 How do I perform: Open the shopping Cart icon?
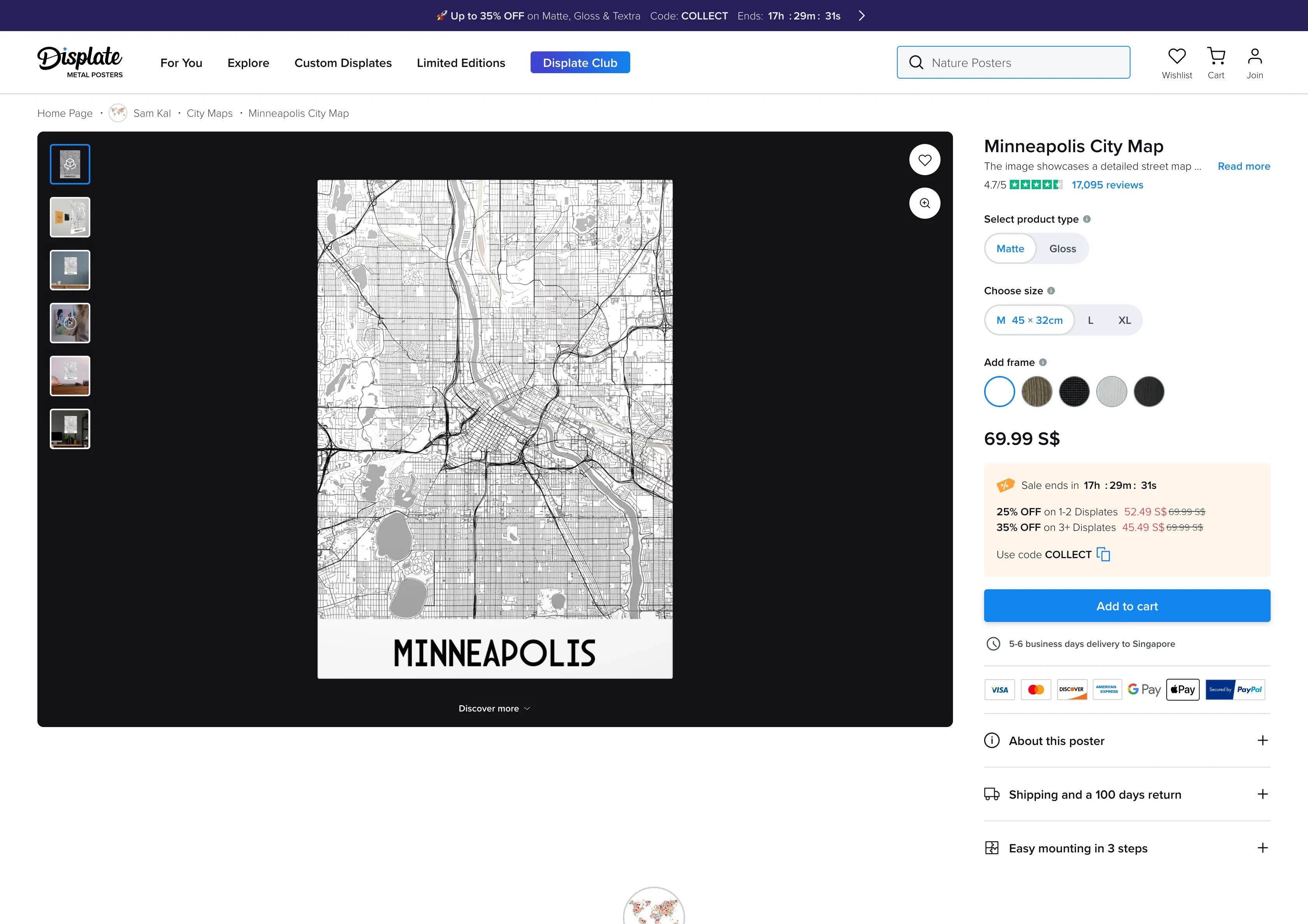point(1216,56)
